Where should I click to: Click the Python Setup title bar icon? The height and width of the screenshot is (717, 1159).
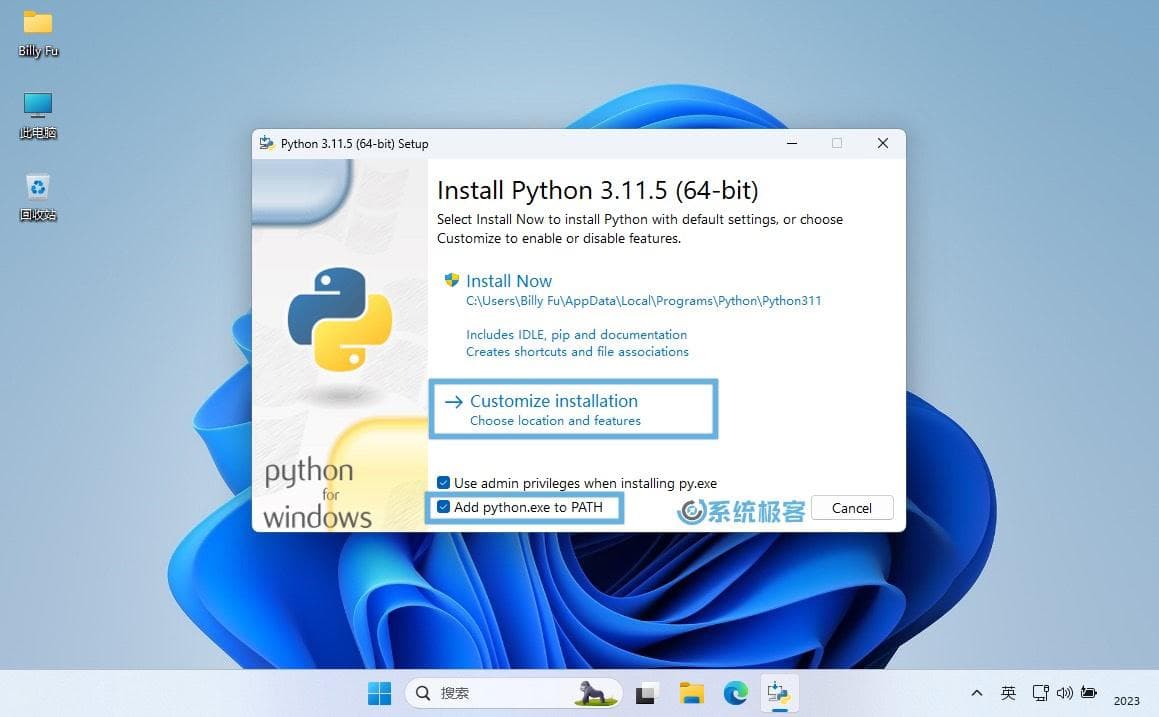point(267,143)
